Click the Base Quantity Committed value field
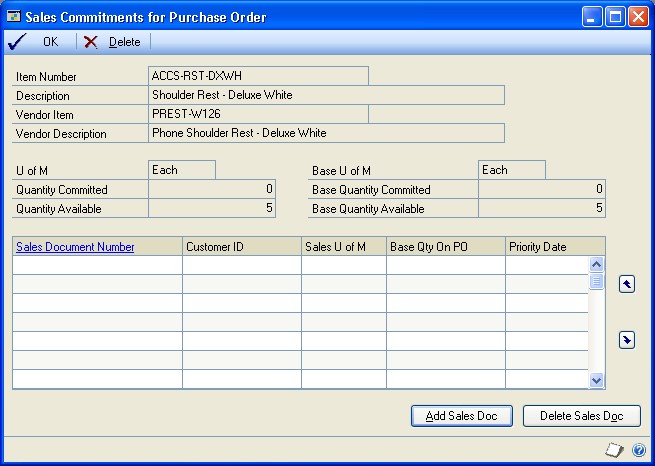 pyautogui.click(x=542, y=189)
